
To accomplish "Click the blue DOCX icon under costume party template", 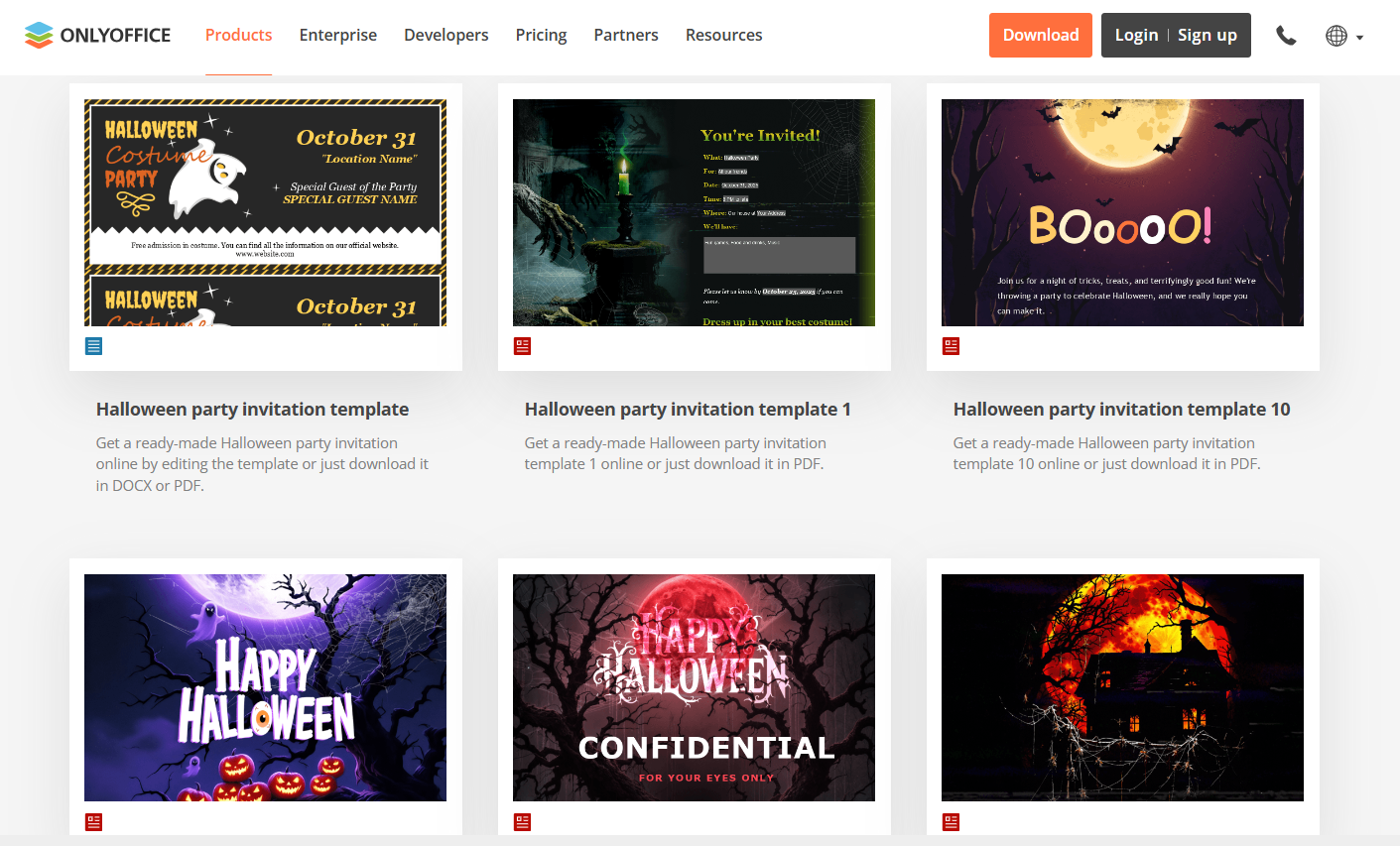I will click(94, 346).
